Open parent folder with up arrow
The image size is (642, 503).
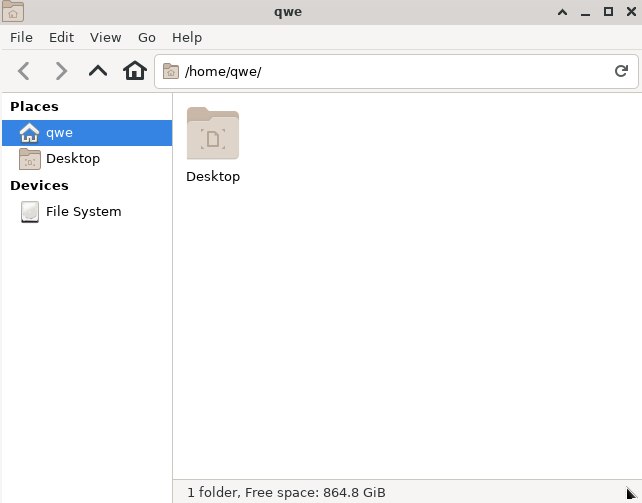(98, 71)
